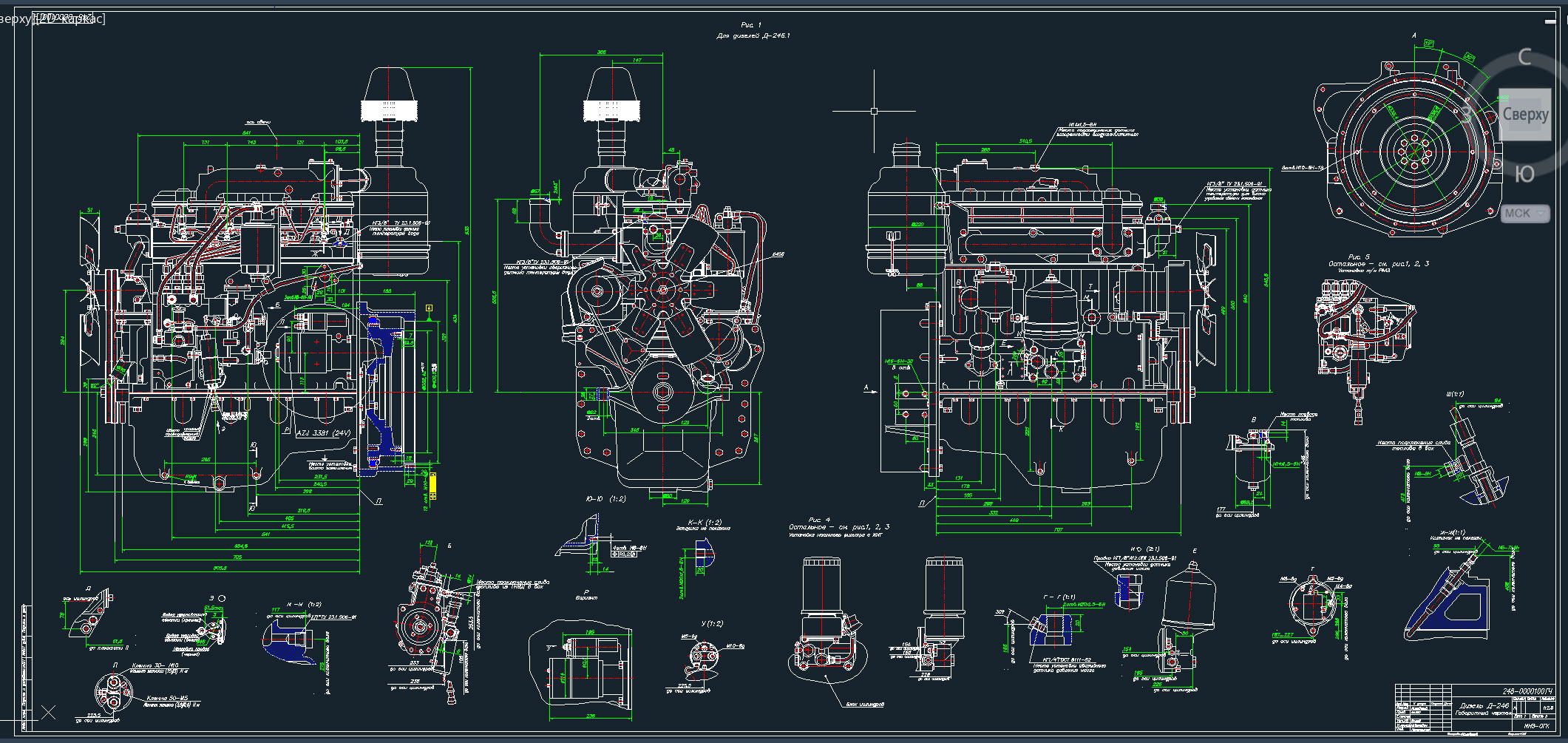Click the "Рис. 4" caption text

(x=819, y=520)
